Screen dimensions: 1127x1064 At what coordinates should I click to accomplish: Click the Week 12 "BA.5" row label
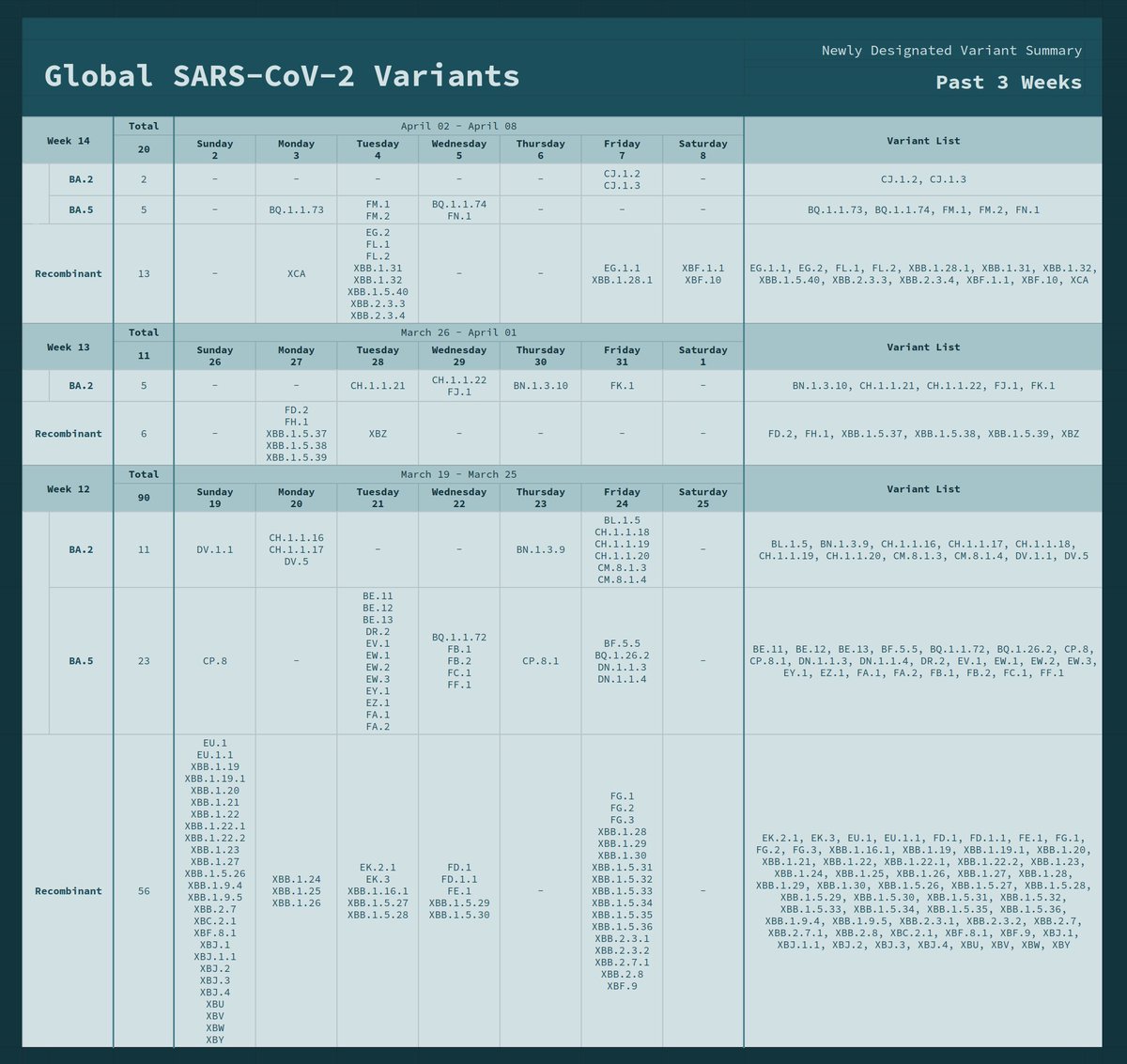click(x=81, y=661)
